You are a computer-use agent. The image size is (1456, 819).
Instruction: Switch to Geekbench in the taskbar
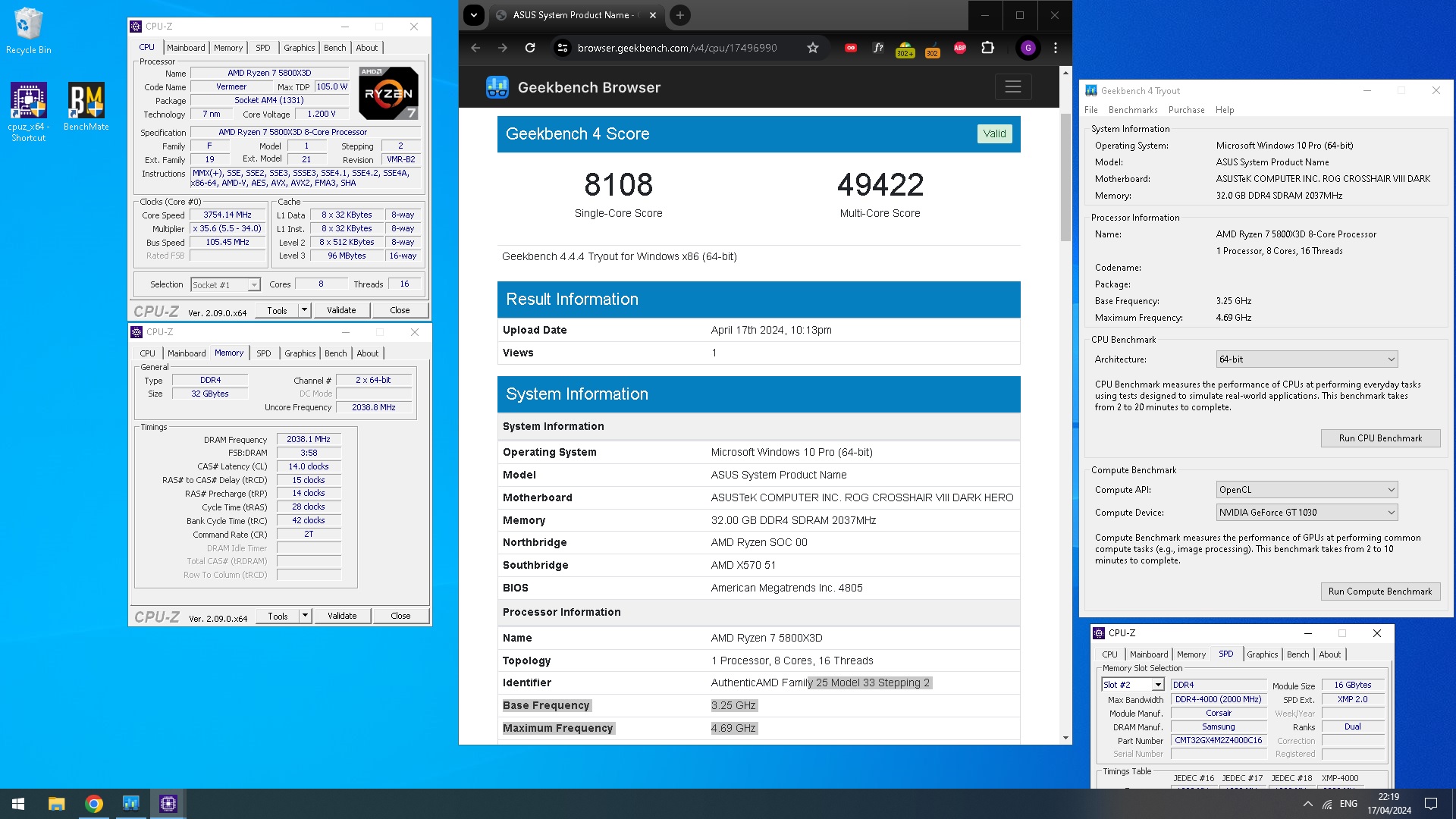pyautogui.click(x=130, y=804)
